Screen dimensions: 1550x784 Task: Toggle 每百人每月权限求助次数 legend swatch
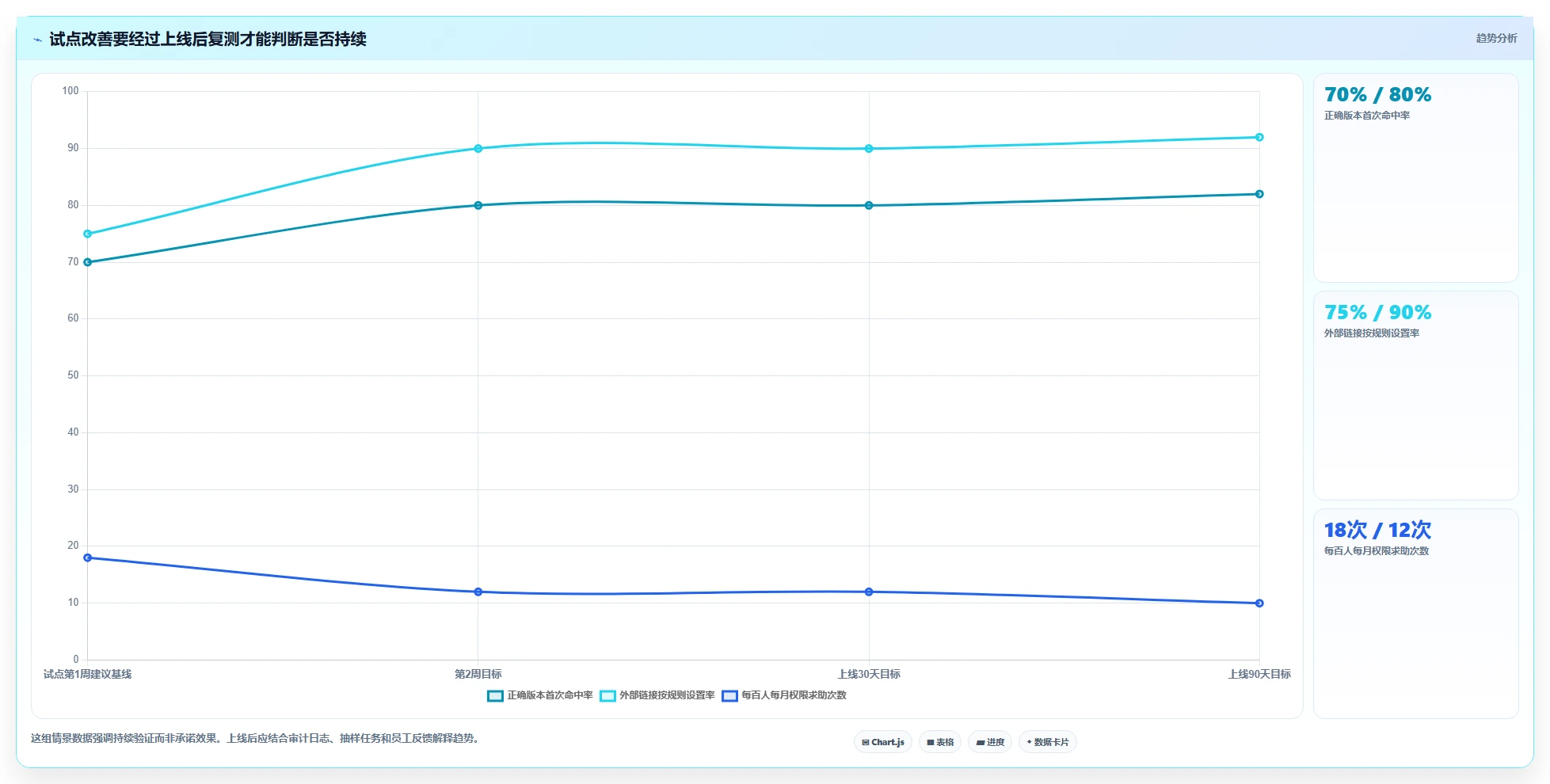tap(729, 696)
